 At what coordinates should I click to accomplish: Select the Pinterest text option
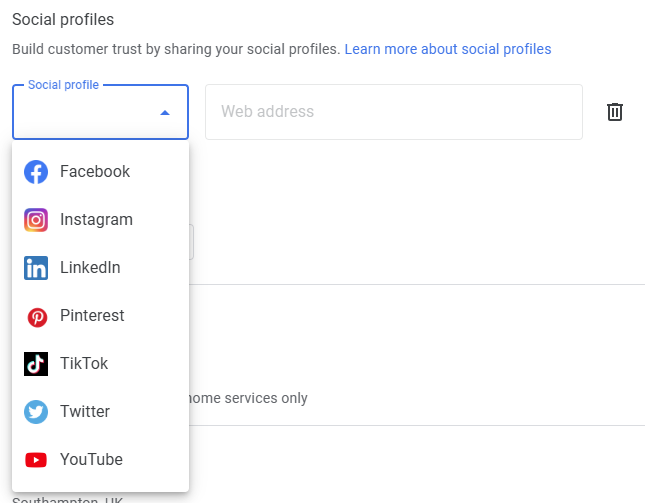92,316
